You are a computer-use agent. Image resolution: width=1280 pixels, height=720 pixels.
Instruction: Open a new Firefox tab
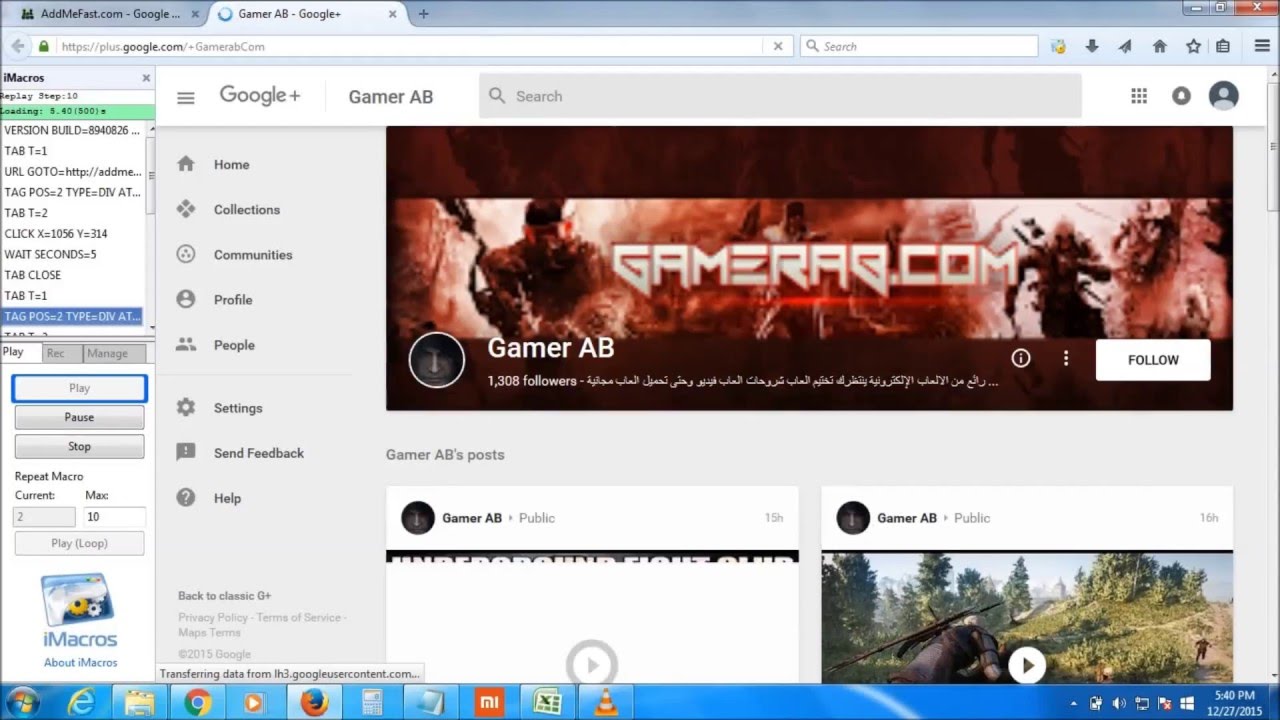(424, 14)
